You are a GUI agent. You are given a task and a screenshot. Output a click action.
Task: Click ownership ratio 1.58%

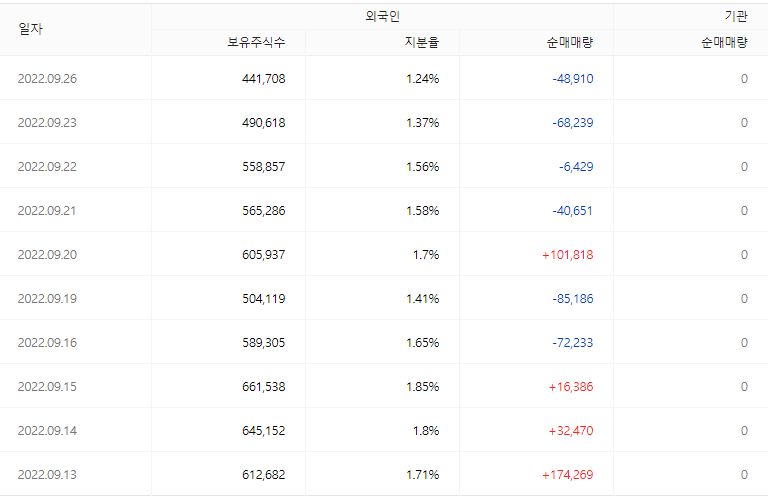tap(423, 211)
